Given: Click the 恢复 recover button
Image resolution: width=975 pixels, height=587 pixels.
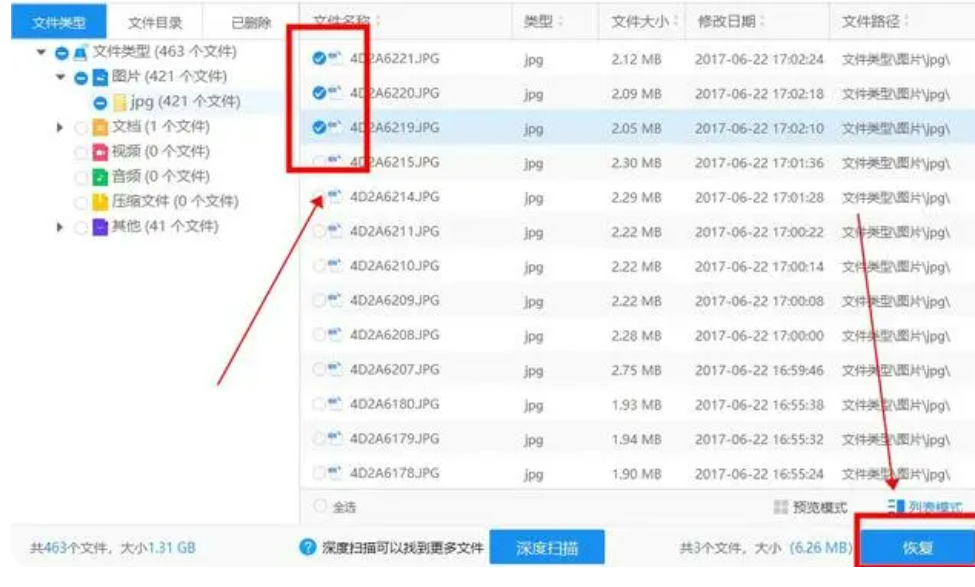Looking at the screenshot, I should pyautogui.click(x=916, y=548).
